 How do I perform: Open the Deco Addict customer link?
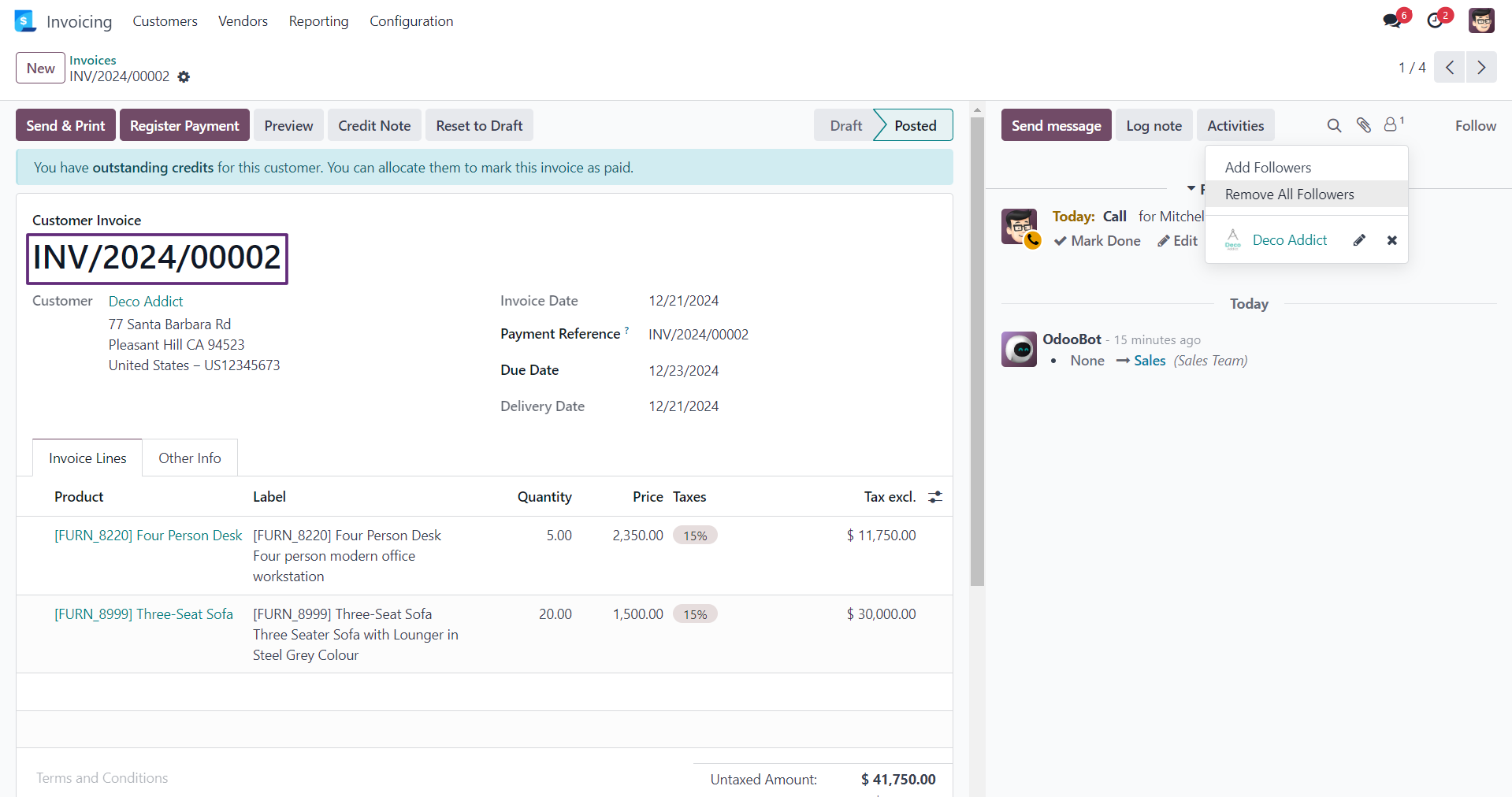click(x=146, y=302)
